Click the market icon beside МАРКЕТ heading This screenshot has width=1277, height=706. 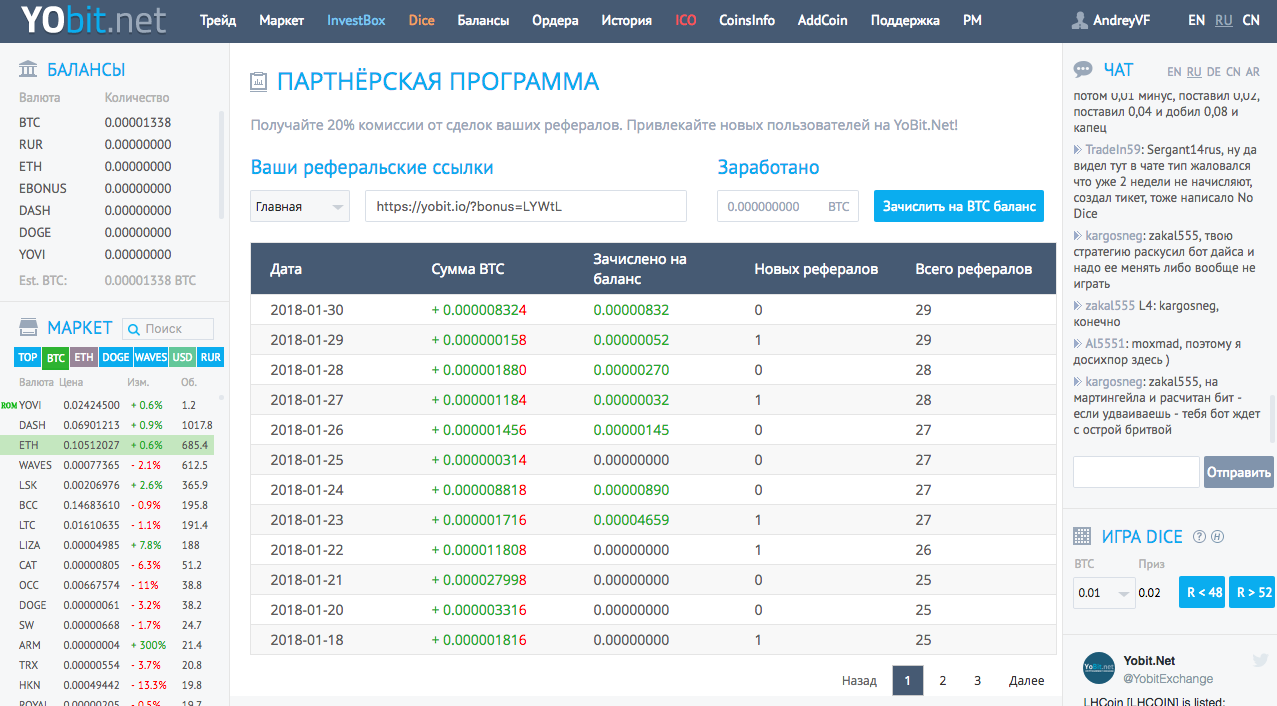28,328
